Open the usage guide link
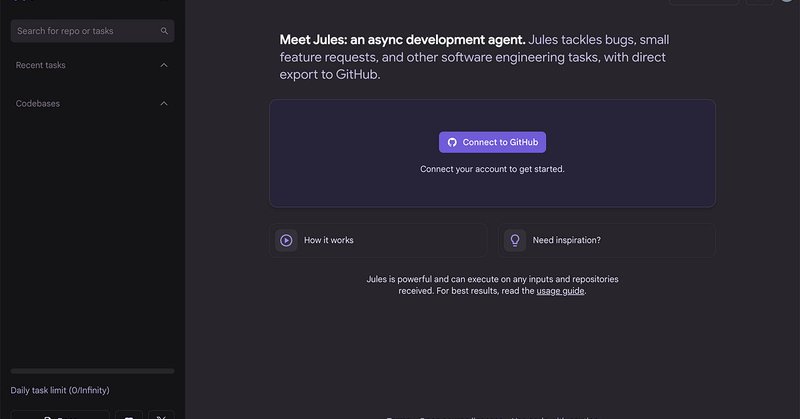 point(560,291)
